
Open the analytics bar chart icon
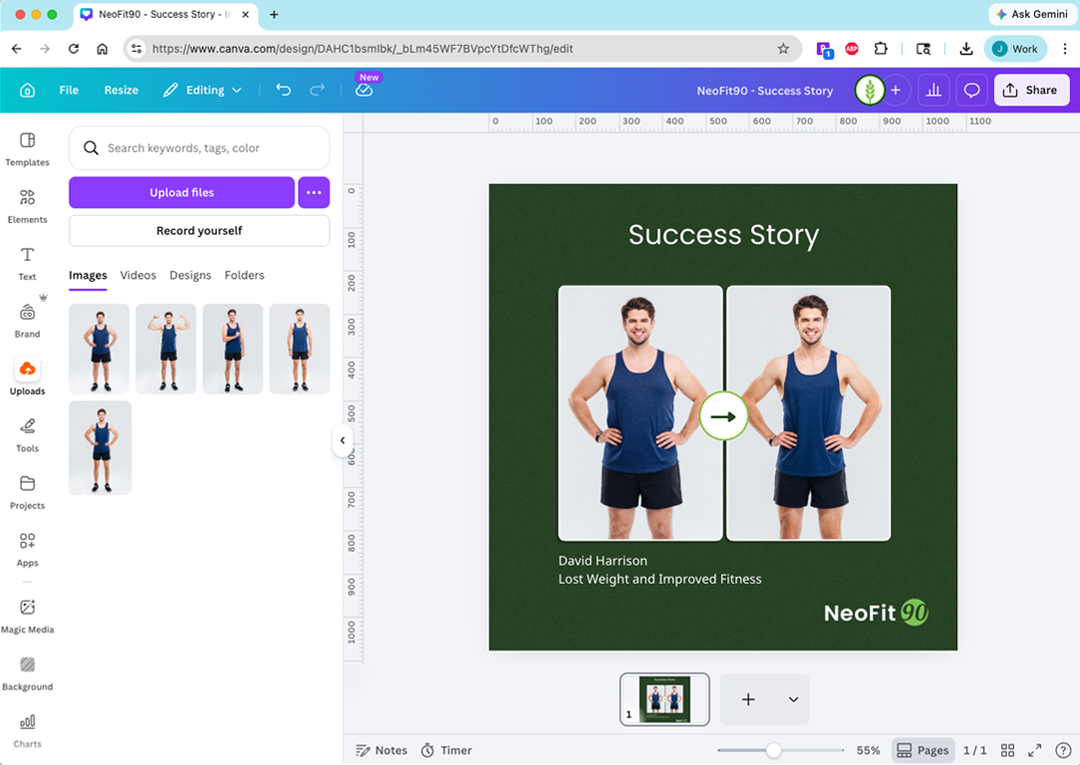[933, 90]
